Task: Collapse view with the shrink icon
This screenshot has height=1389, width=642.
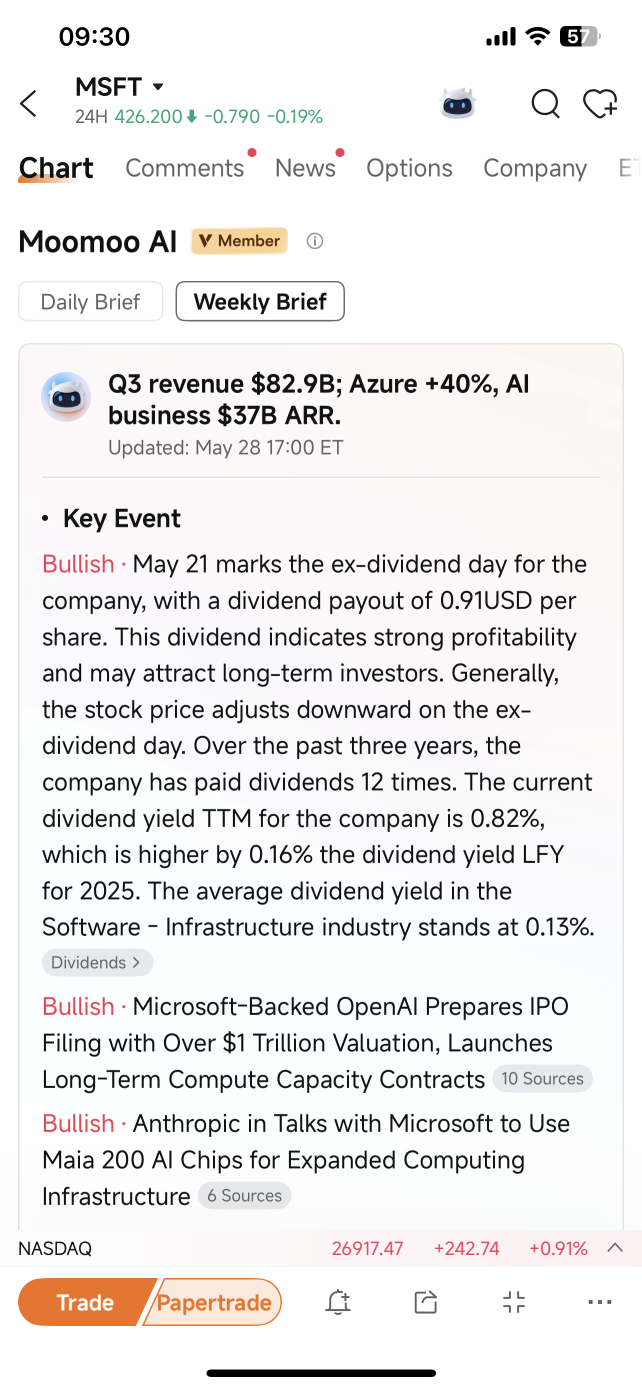Action: pyautogui.click(x=514, y=1302)
